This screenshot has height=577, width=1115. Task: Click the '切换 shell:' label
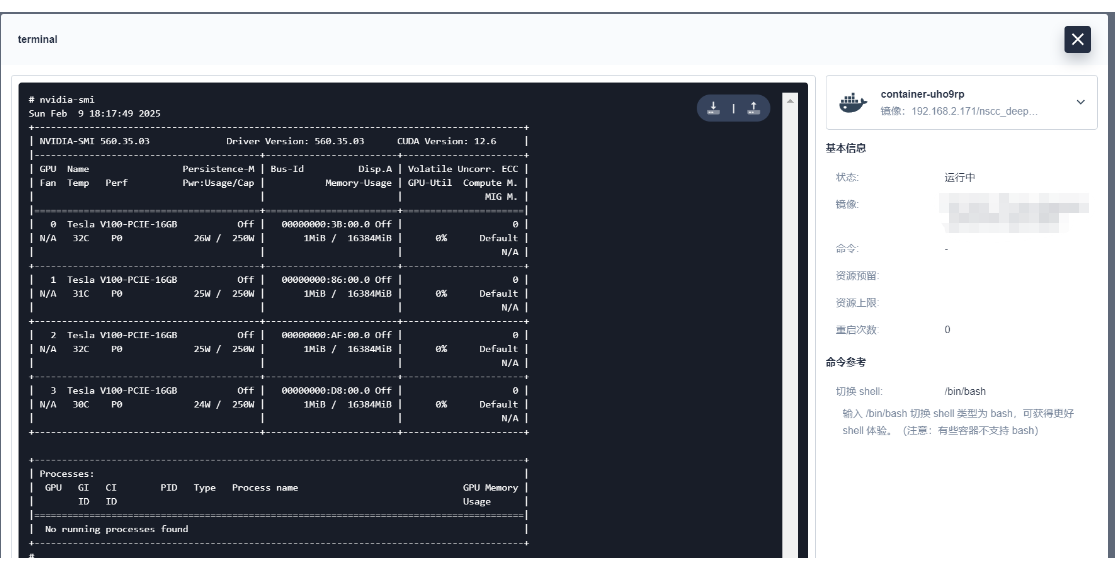click(859, 391)
